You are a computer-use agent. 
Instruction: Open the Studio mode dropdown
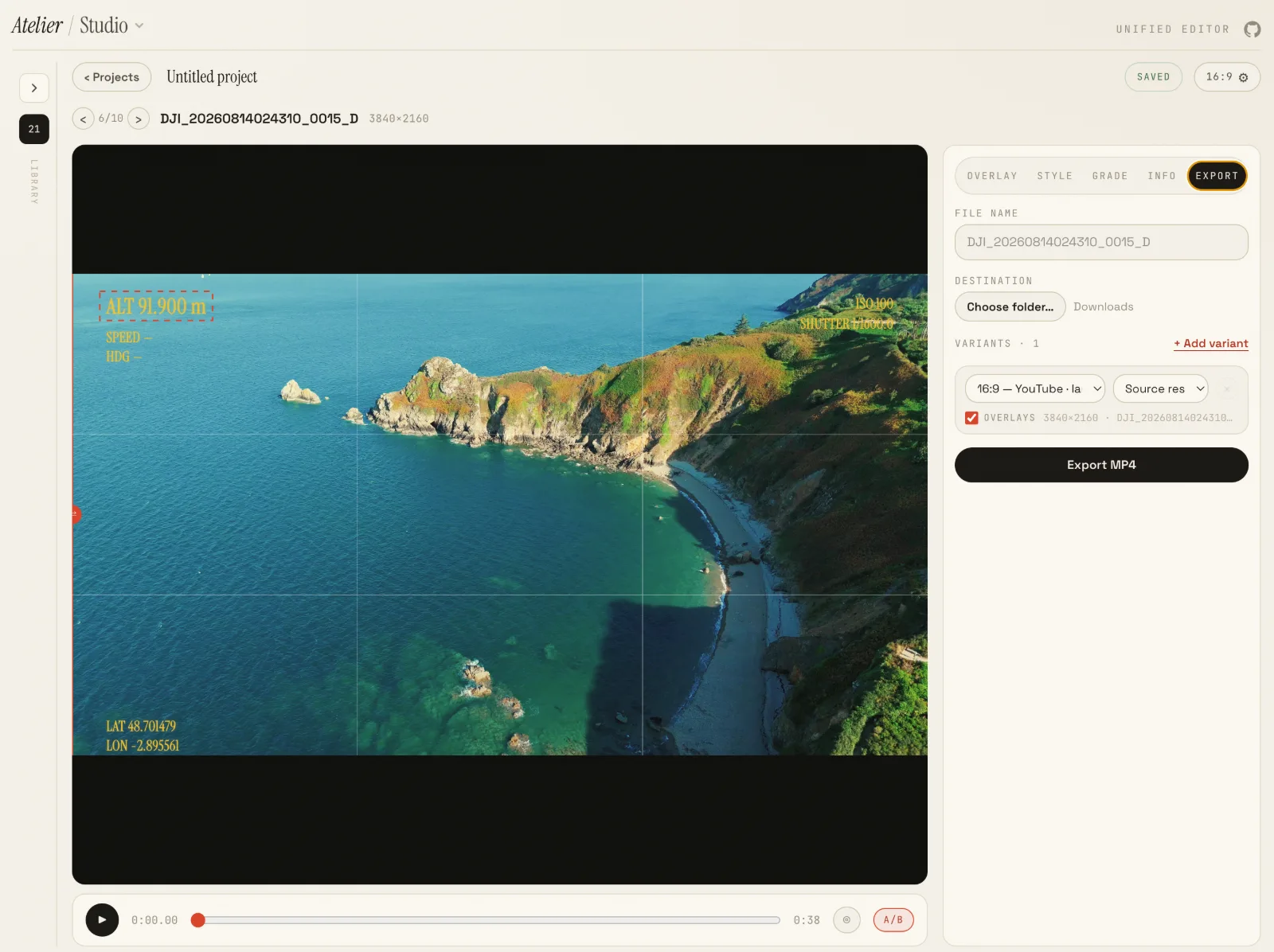pos(111,25)
